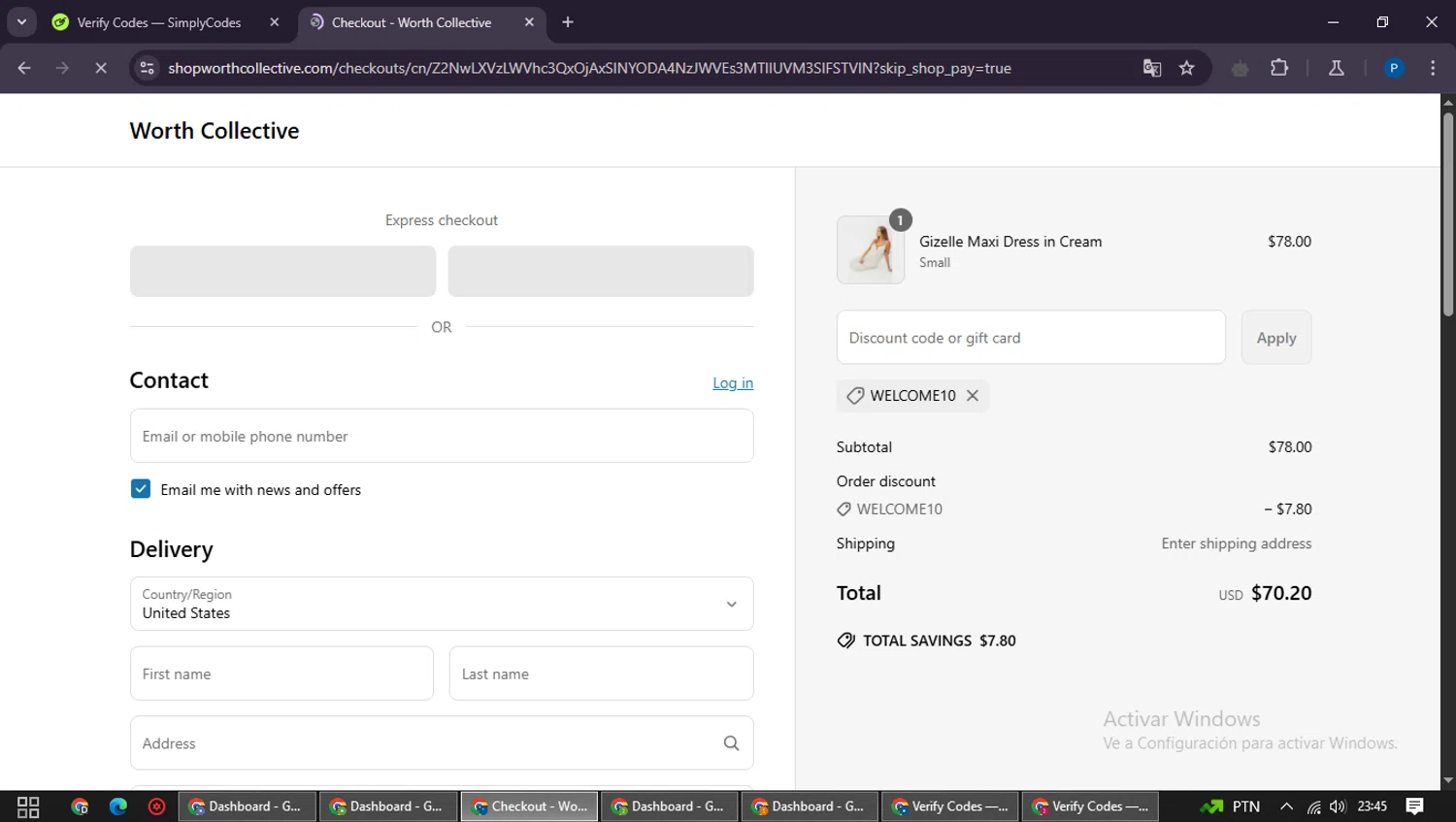Click the Apply discount button
This screenshot has width=1456, height=822.
point(1275,338)
